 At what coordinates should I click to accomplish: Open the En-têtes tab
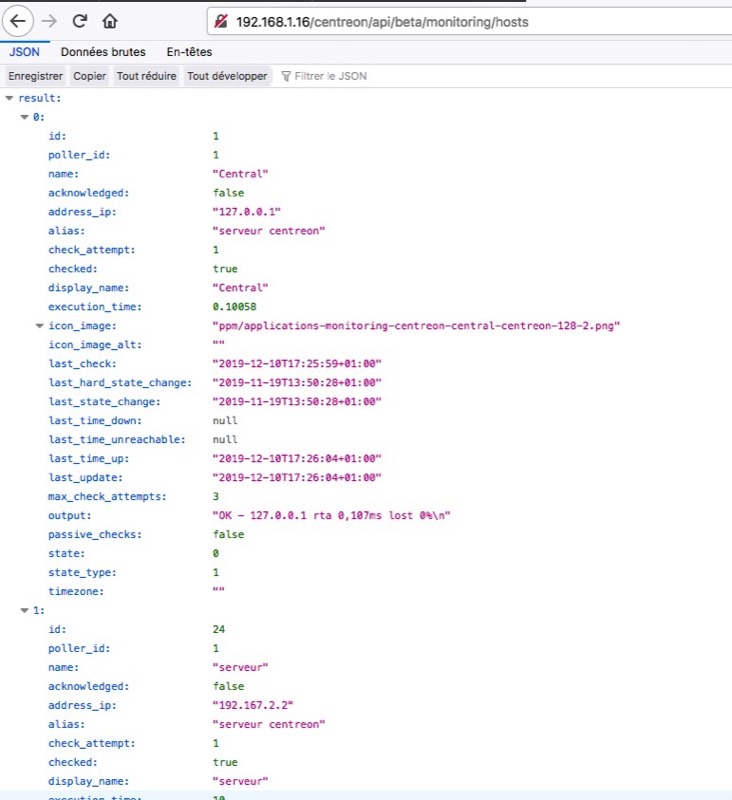[x=187, y=52]
